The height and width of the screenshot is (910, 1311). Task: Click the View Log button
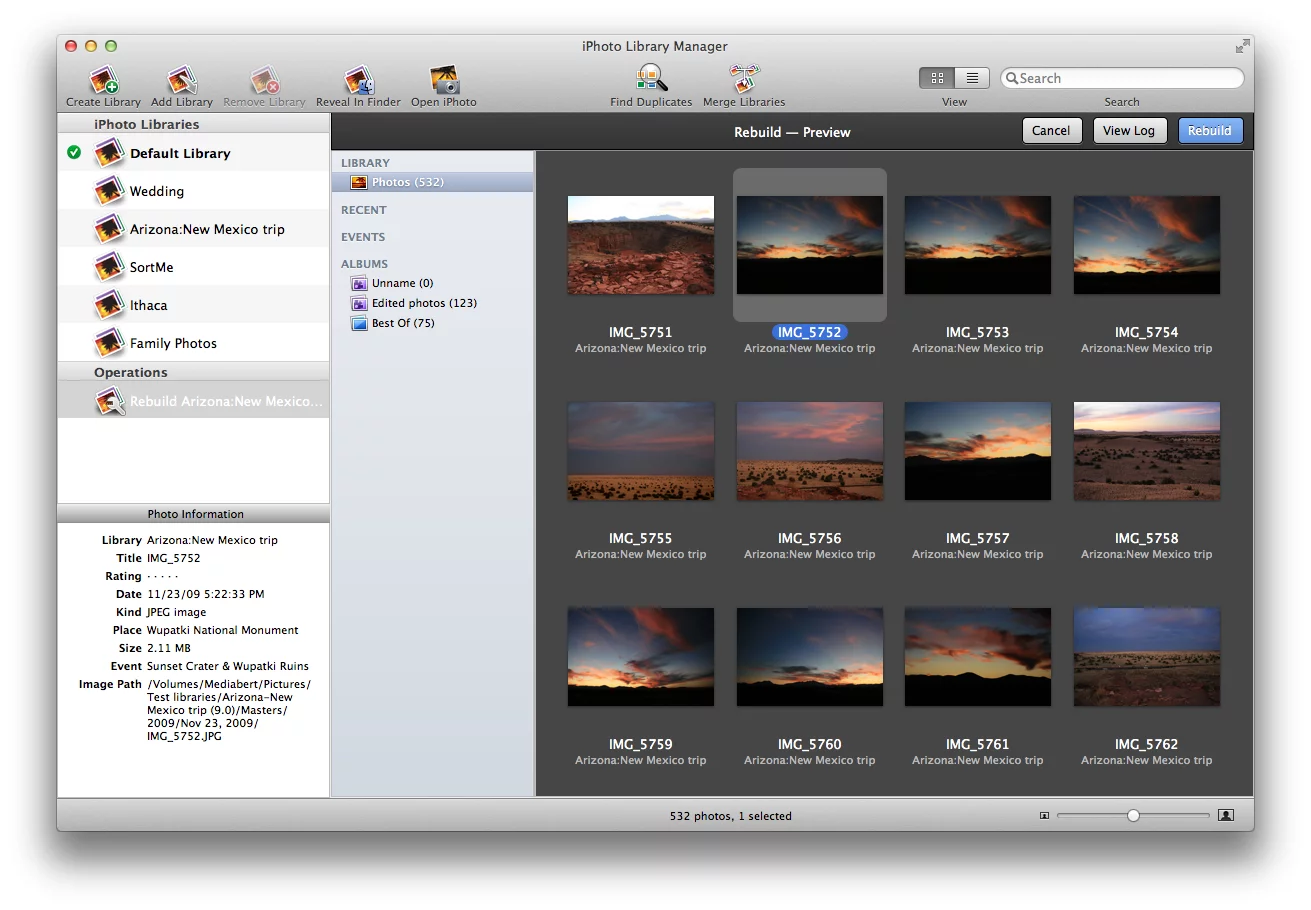[x=1130, y=130]
